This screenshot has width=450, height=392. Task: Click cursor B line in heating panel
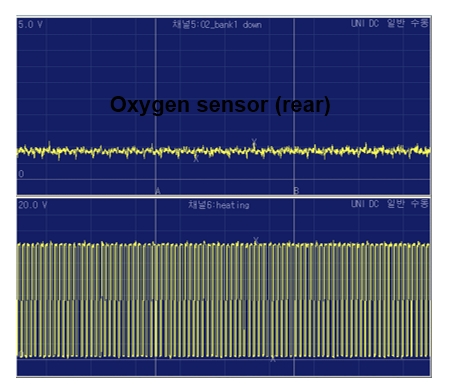[294, 287]
